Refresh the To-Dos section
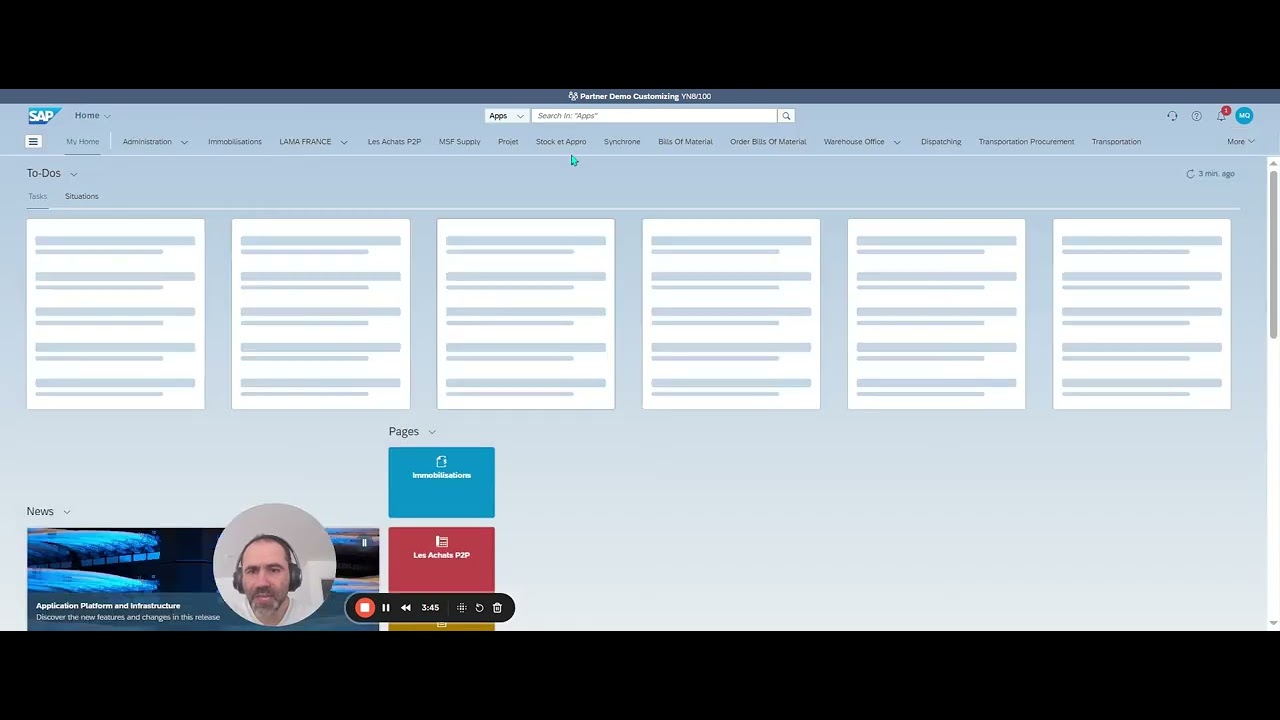Viewport: 1280px width, 720px height. 1190,174
